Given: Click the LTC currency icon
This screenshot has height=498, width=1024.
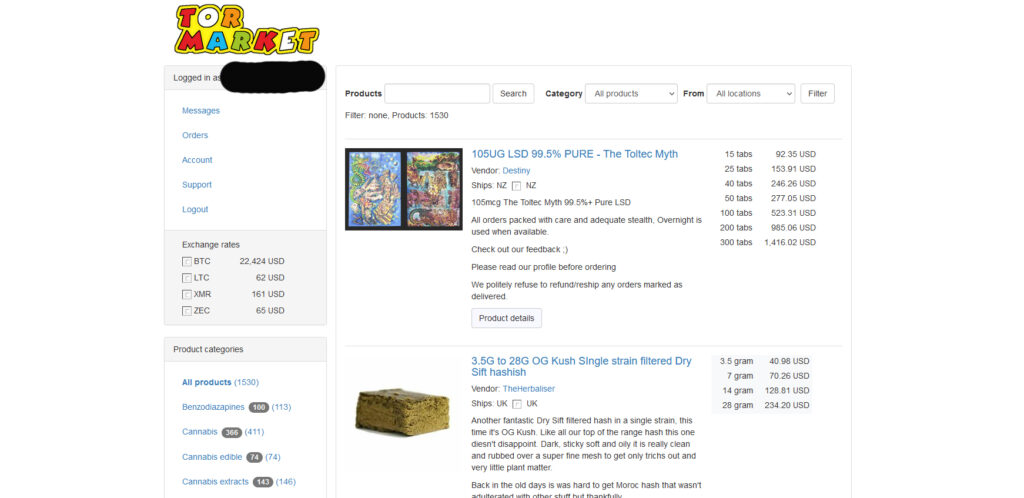Looking at the screenshot, I should pyautogui.click(x=187, y=278).
